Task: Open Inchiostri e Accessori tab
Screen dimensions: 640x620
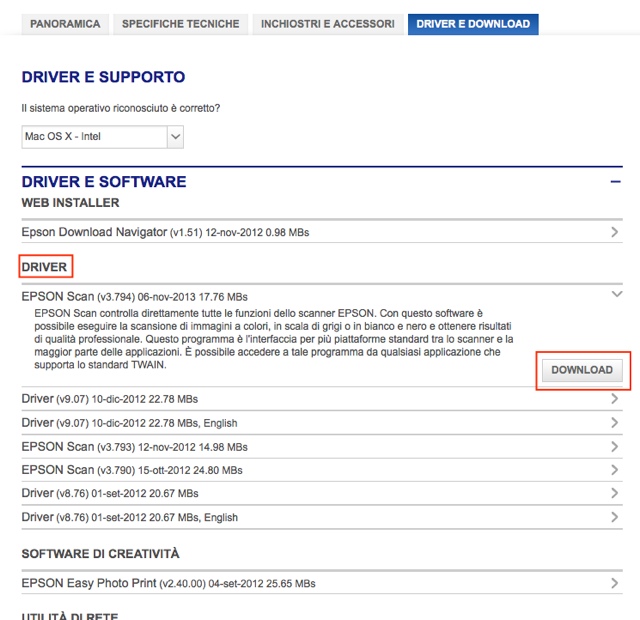Action: (328, 24)
